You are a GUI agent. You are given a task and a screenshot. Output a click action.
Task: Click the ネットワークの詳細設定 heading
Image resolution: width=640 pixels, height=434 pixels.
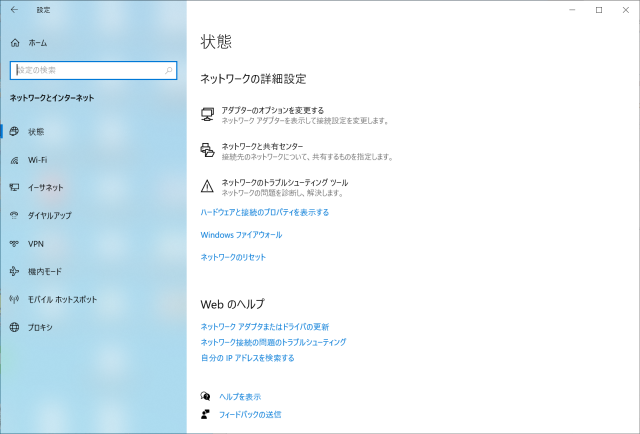point(253,79)
